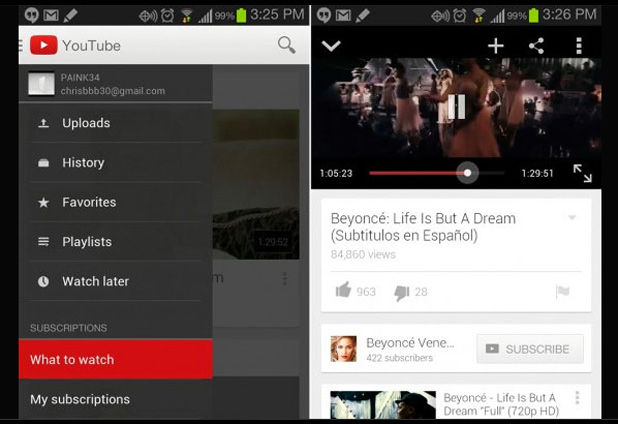Flag the video with flag icon
The width and height of the screenshot is (618, 424).
(x=562, y=292)
